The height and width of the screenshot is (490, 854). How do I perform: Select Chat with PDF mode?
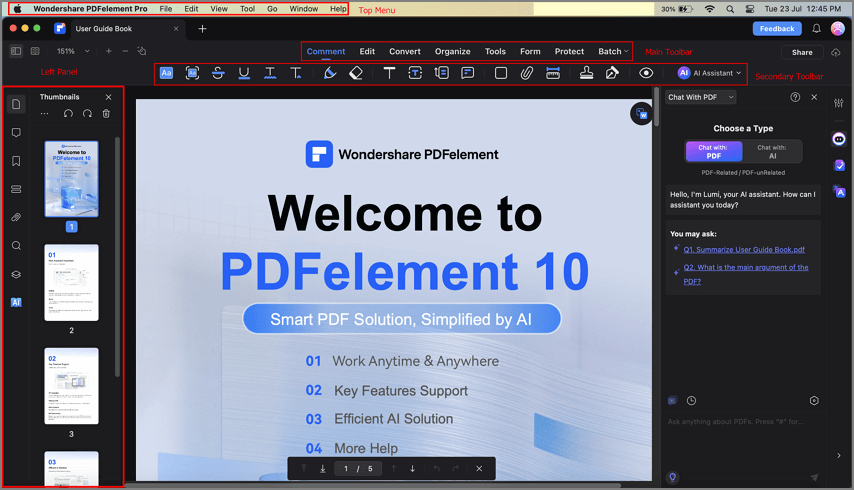(713, 151)
